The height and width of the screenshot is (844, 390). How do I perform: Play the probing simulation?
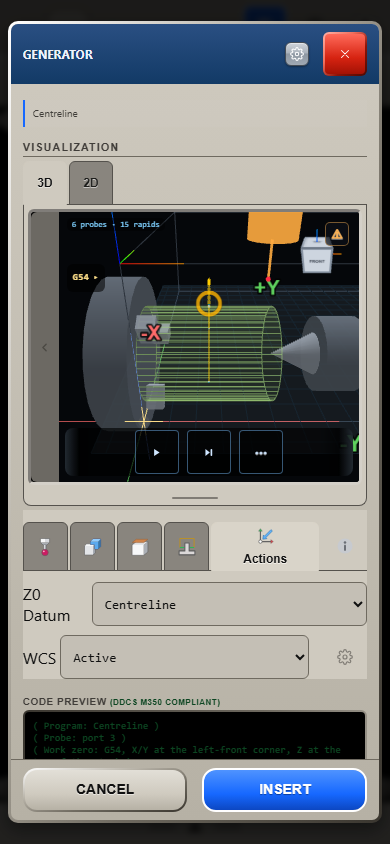click(x=157, y=452)
